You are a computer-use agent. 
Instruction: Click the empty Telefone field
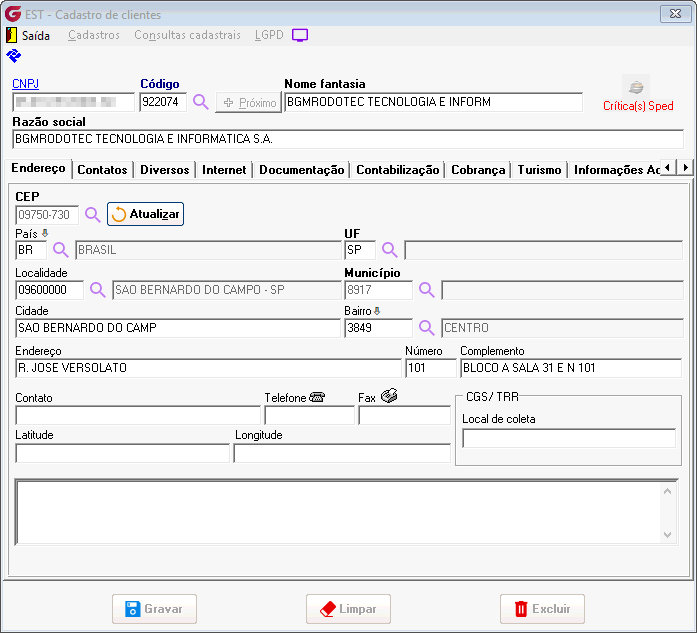[309, 415]
